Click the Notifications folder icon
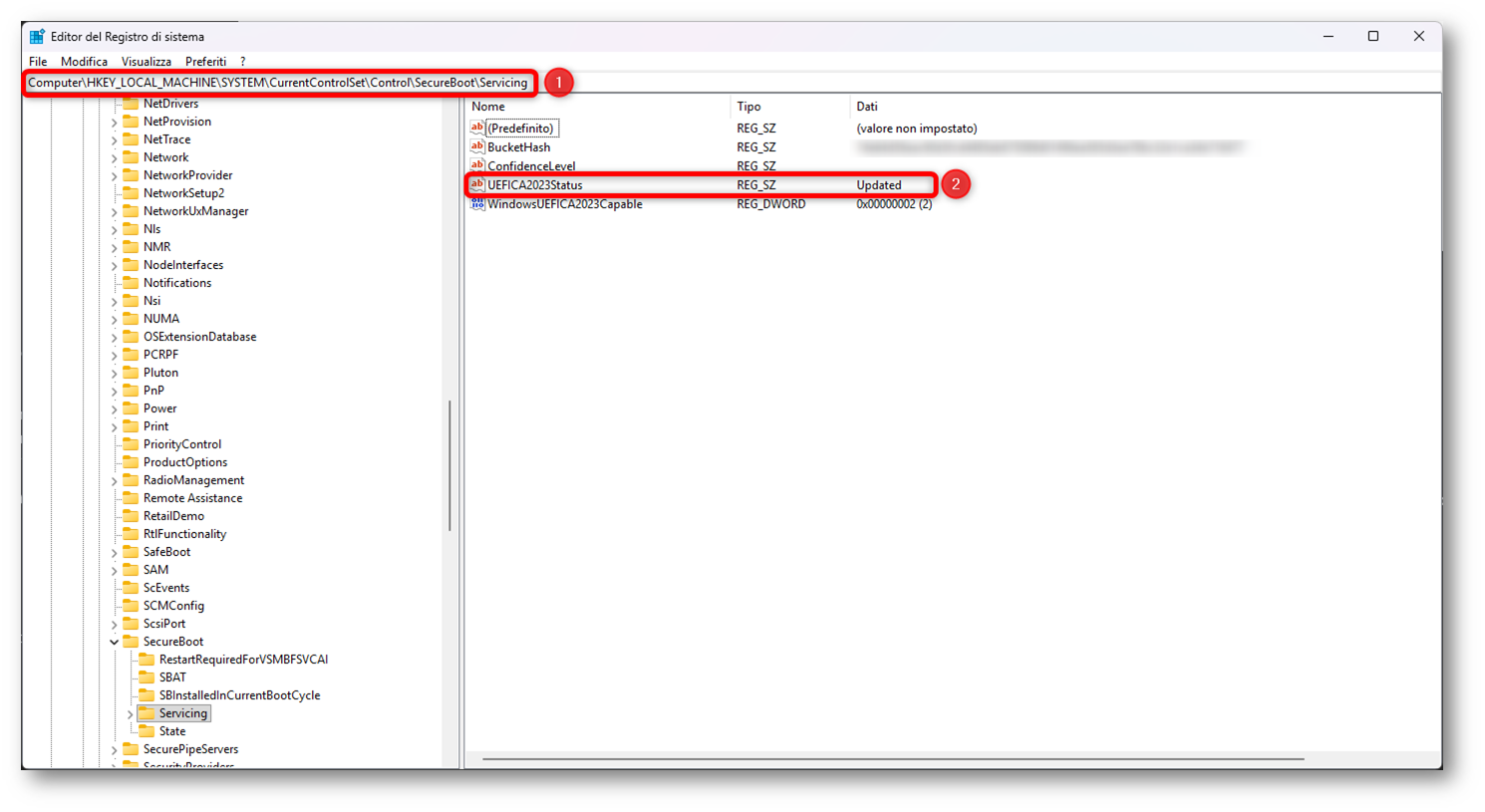 pos(131,283)
